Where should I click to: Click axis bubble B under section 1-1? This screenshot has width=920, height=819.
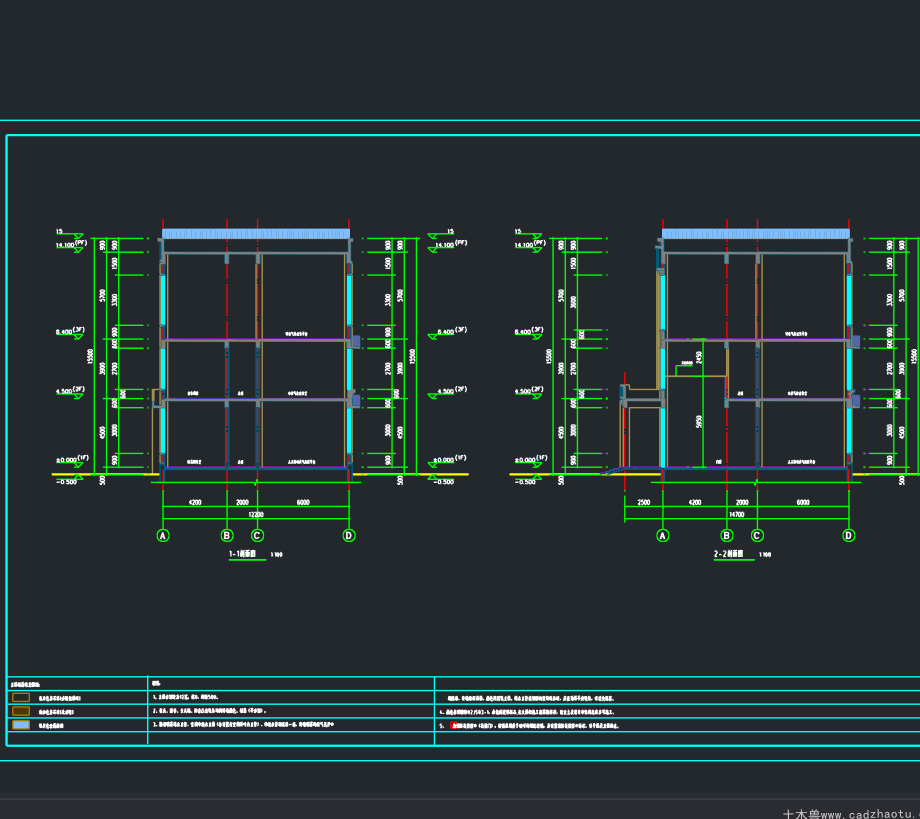pos(227,536)
